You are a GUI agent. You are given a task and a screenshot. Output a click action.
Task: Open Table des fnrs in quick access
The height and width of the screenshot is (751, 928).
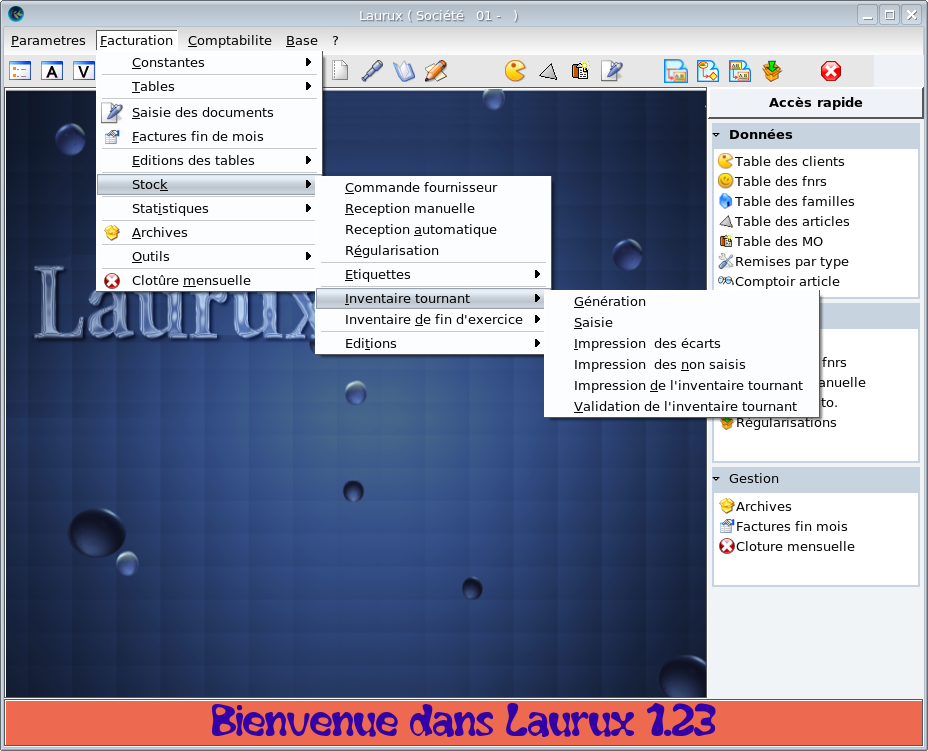pos(772,182)
